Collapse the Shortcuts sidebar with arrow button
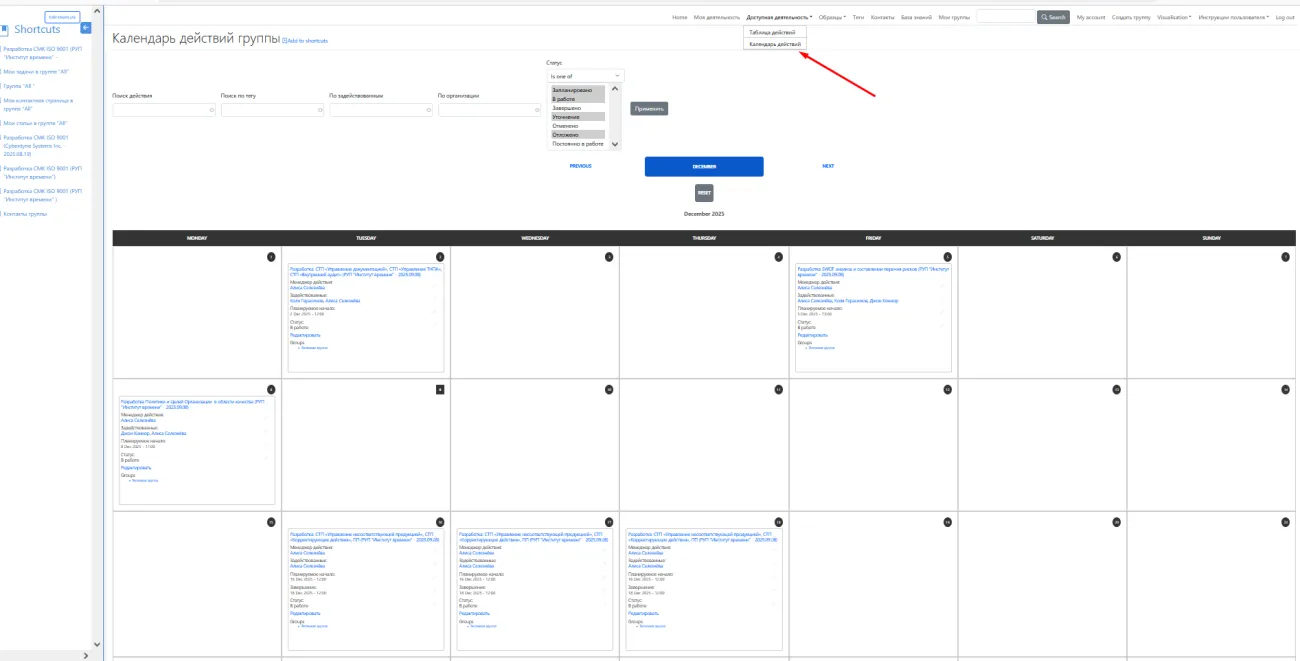This screenshot has width=1300, height=661. (x=85, y=29)
